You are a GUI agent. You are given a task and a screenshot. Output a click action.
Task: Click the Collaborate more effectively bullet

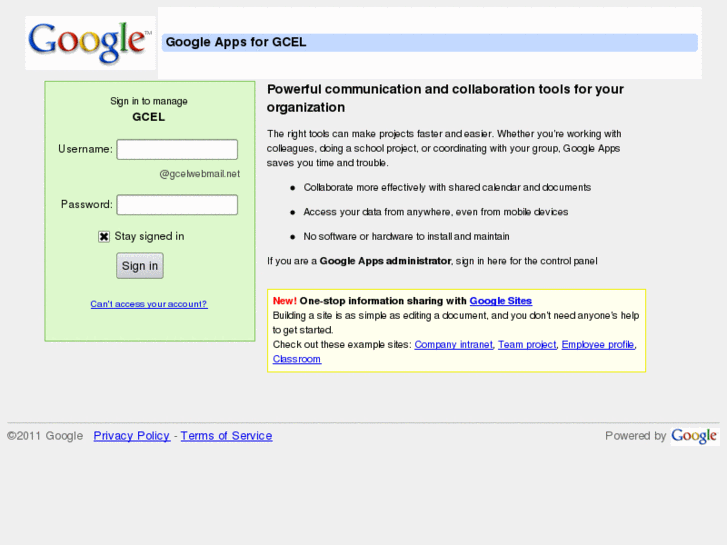click(x=447, y=187)
